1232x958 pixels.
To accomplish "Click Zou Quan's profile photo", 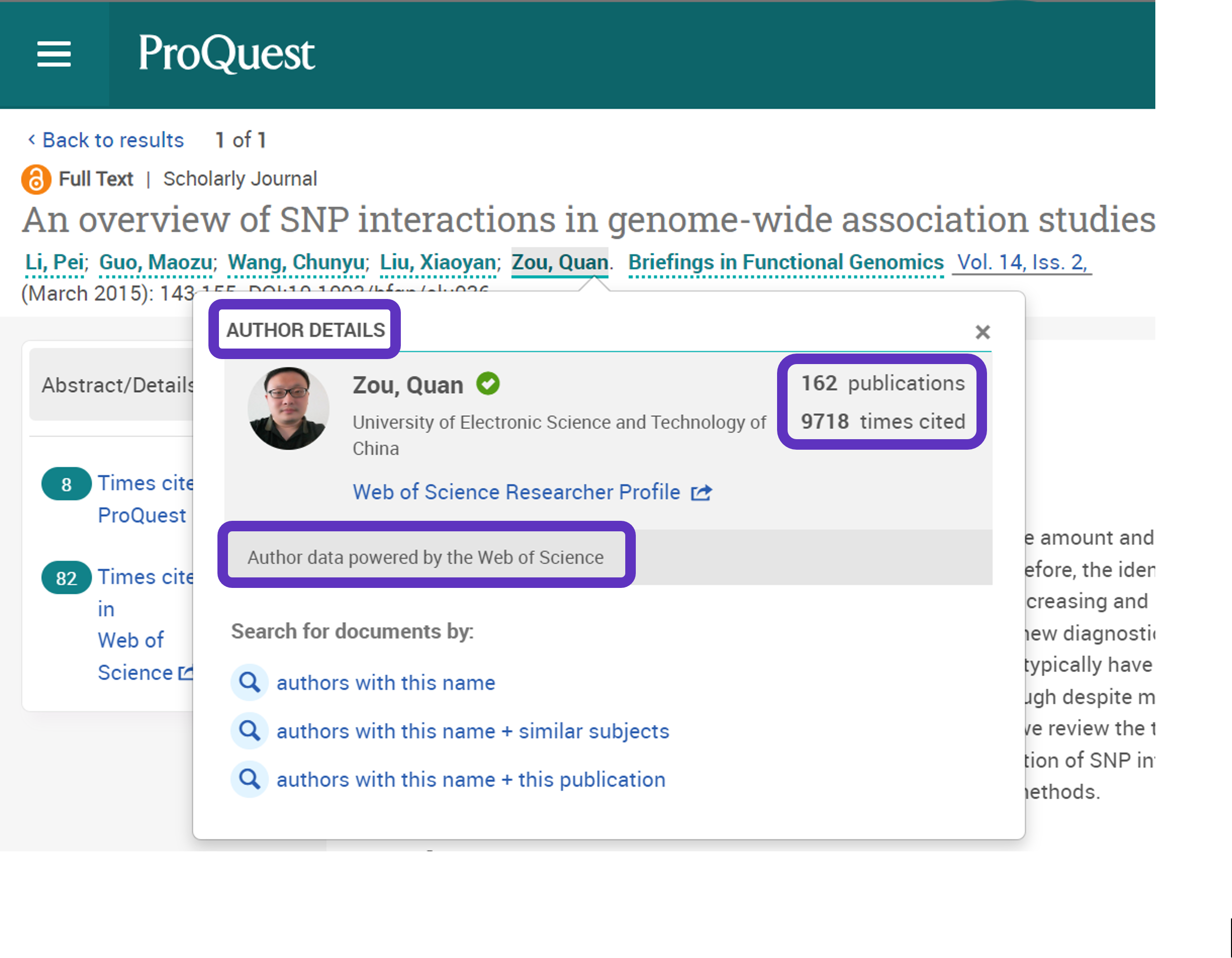I will (288, 409).
